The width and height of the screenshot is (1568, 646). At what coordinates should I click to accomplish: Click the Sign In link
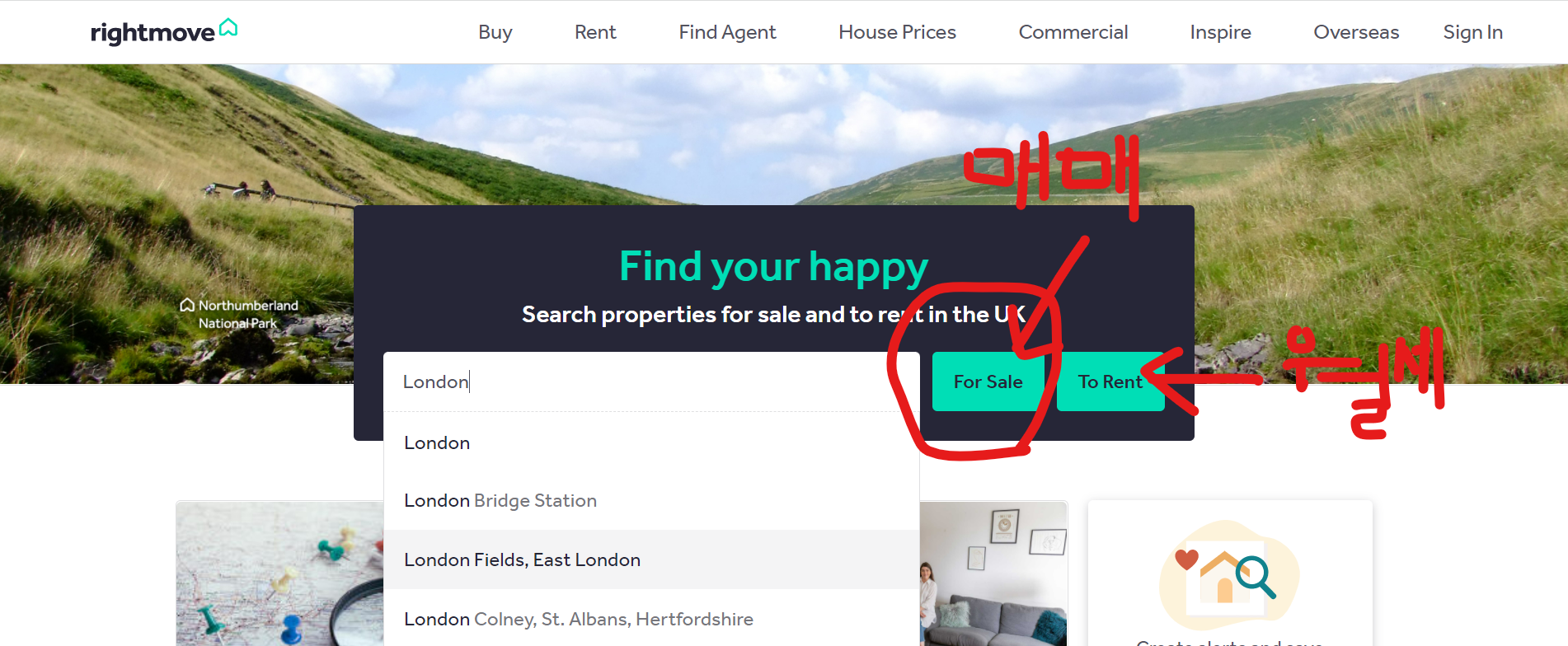tap(1472, 32)
